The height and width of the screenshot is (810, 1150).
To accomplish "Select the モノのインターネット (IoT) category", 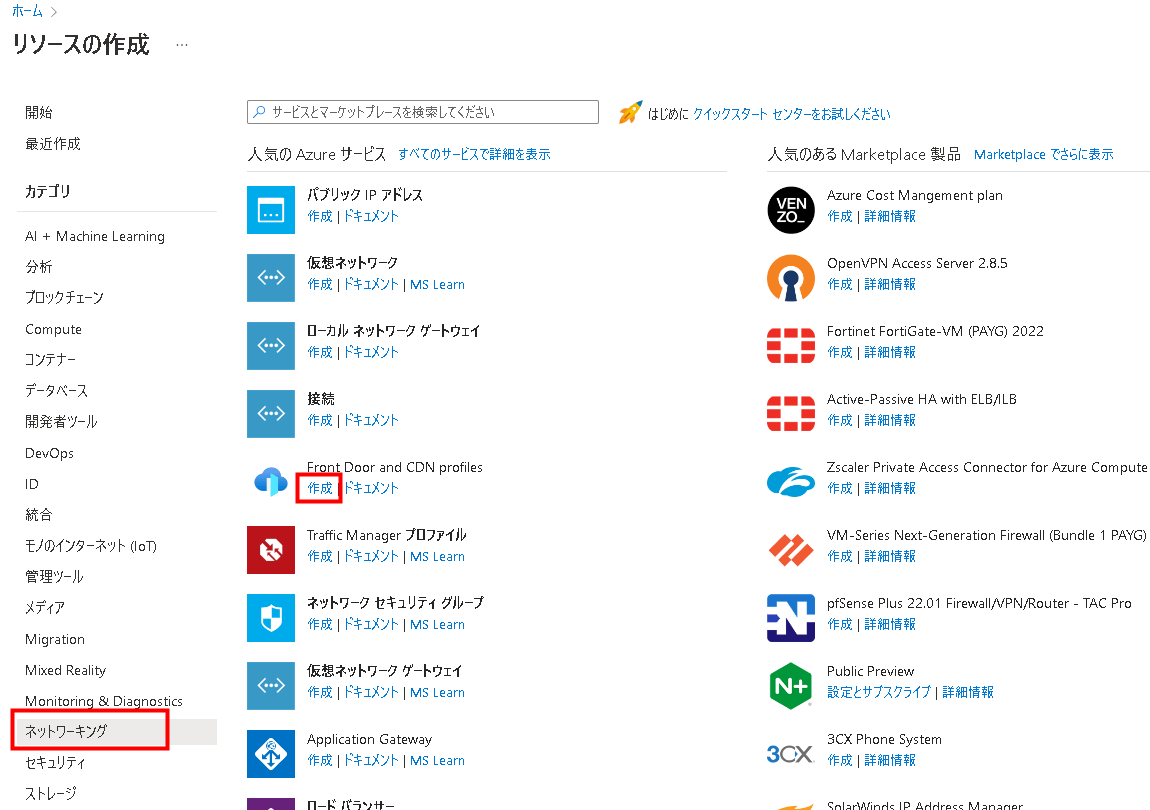I will (x=91, y=546).
